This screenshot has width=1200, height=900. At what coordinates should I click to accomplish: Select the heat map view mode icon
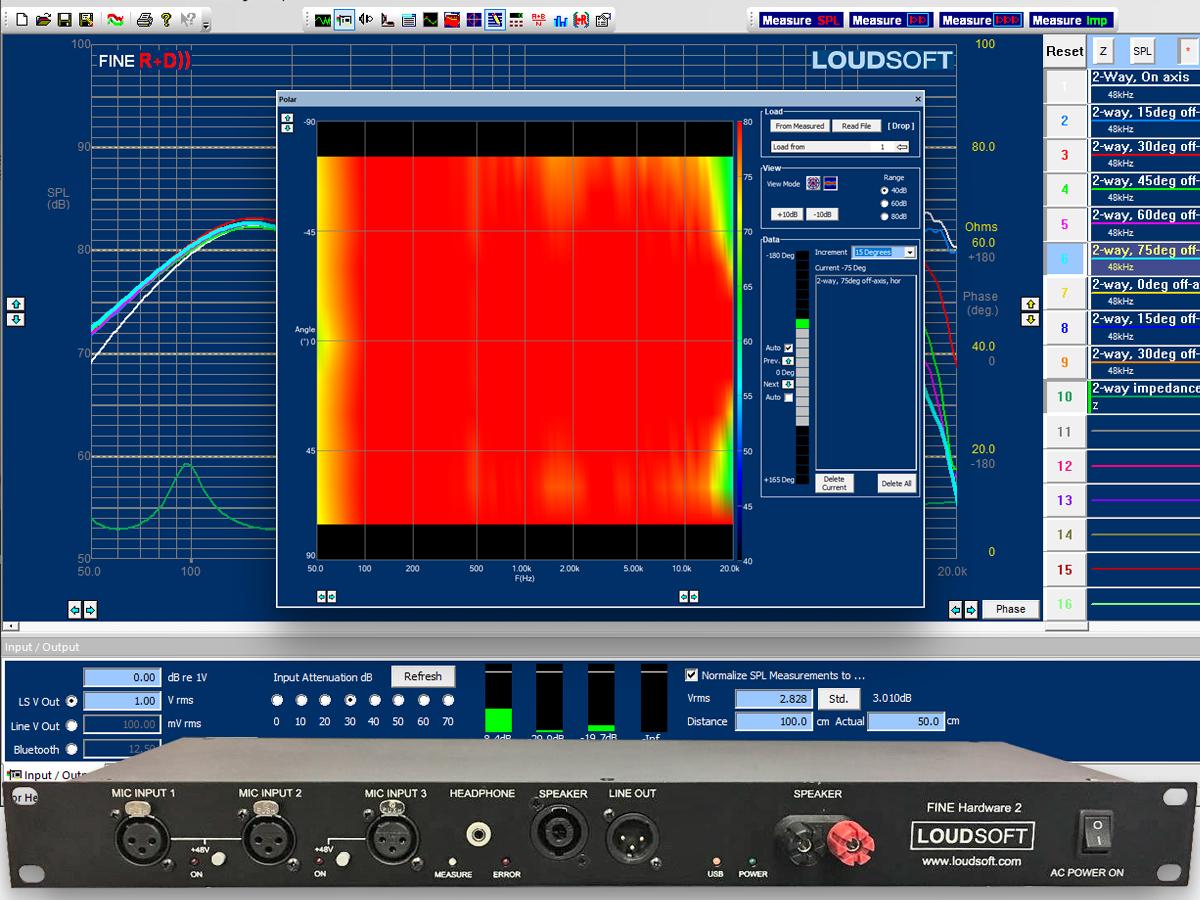tap(829, 183)
